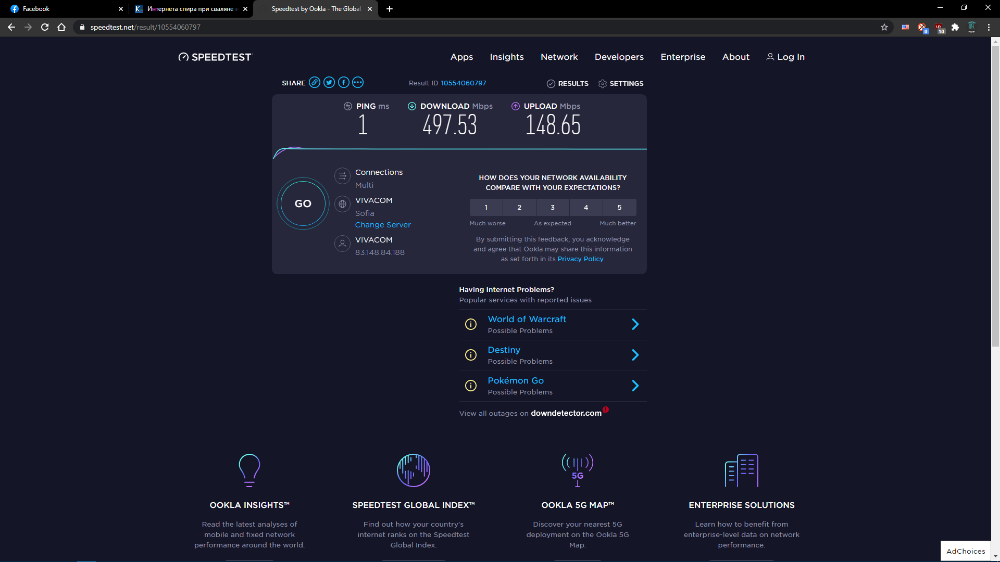Viewport: 1000px width, 562px height.
Task: Click result ID 10554060797 link
Action: coord(463,83)
